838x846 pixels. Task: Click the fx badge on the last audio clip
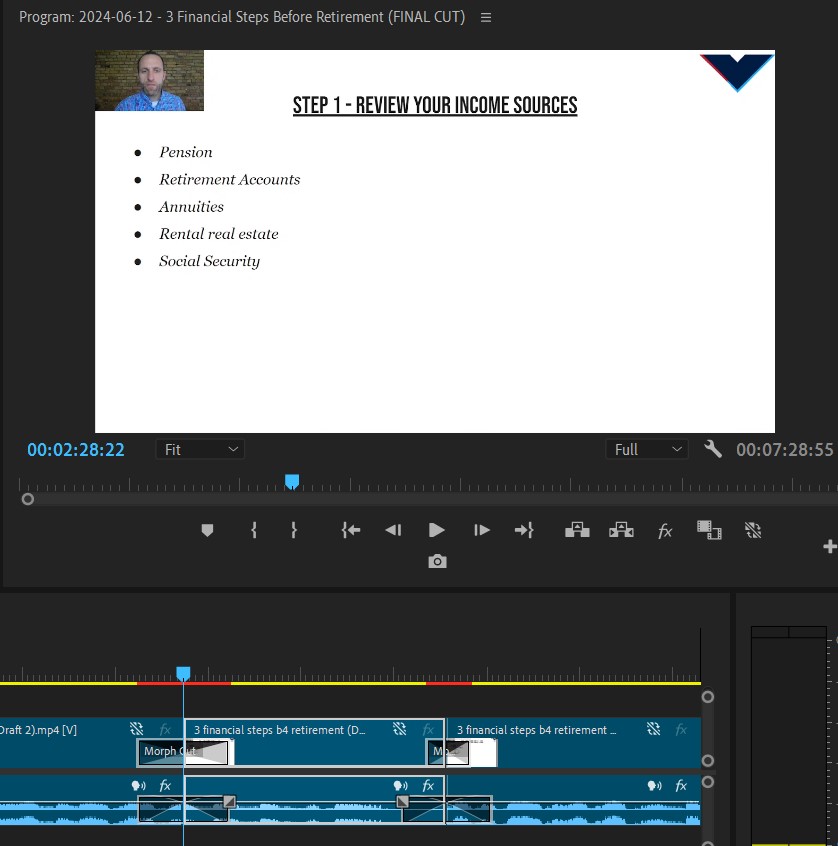[x=681, y=786]
